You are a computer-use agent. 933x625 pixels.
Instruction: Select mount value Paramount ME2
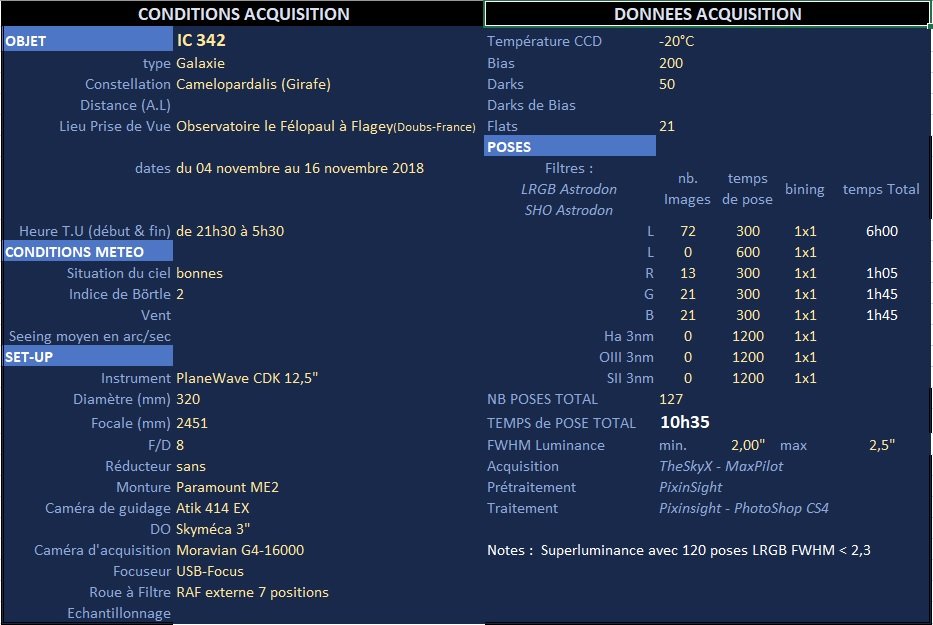[227, 487]
